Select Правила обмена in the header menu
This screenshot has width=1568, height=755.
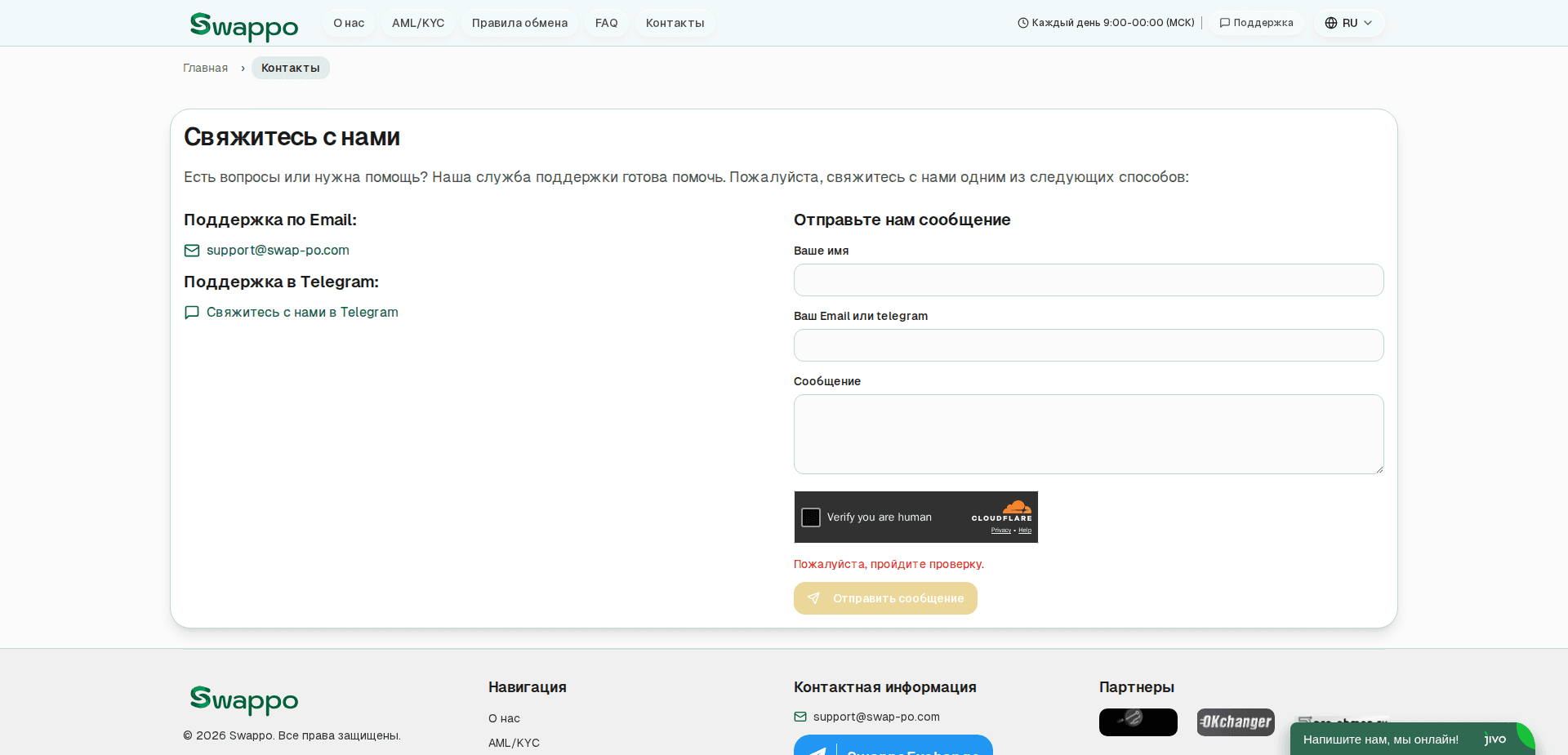click(x=519, y=23)
